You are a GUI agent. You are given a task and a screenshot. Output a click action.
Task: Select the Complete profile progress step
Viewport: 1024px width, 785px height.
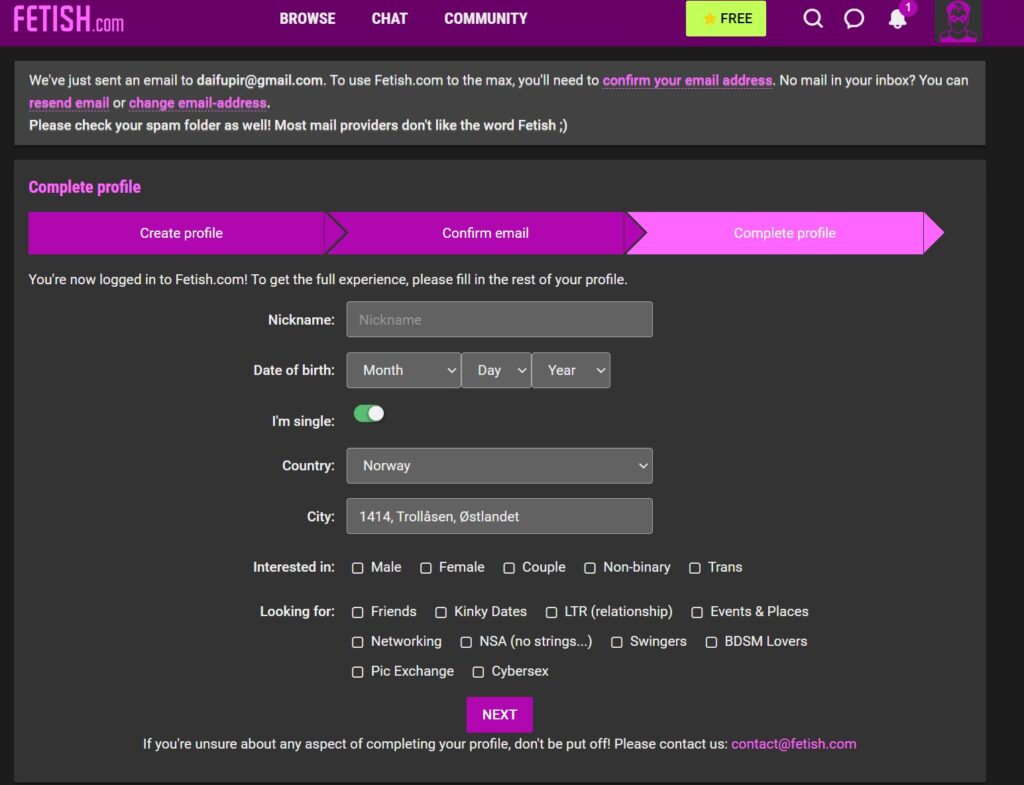[x=784, y=233]
